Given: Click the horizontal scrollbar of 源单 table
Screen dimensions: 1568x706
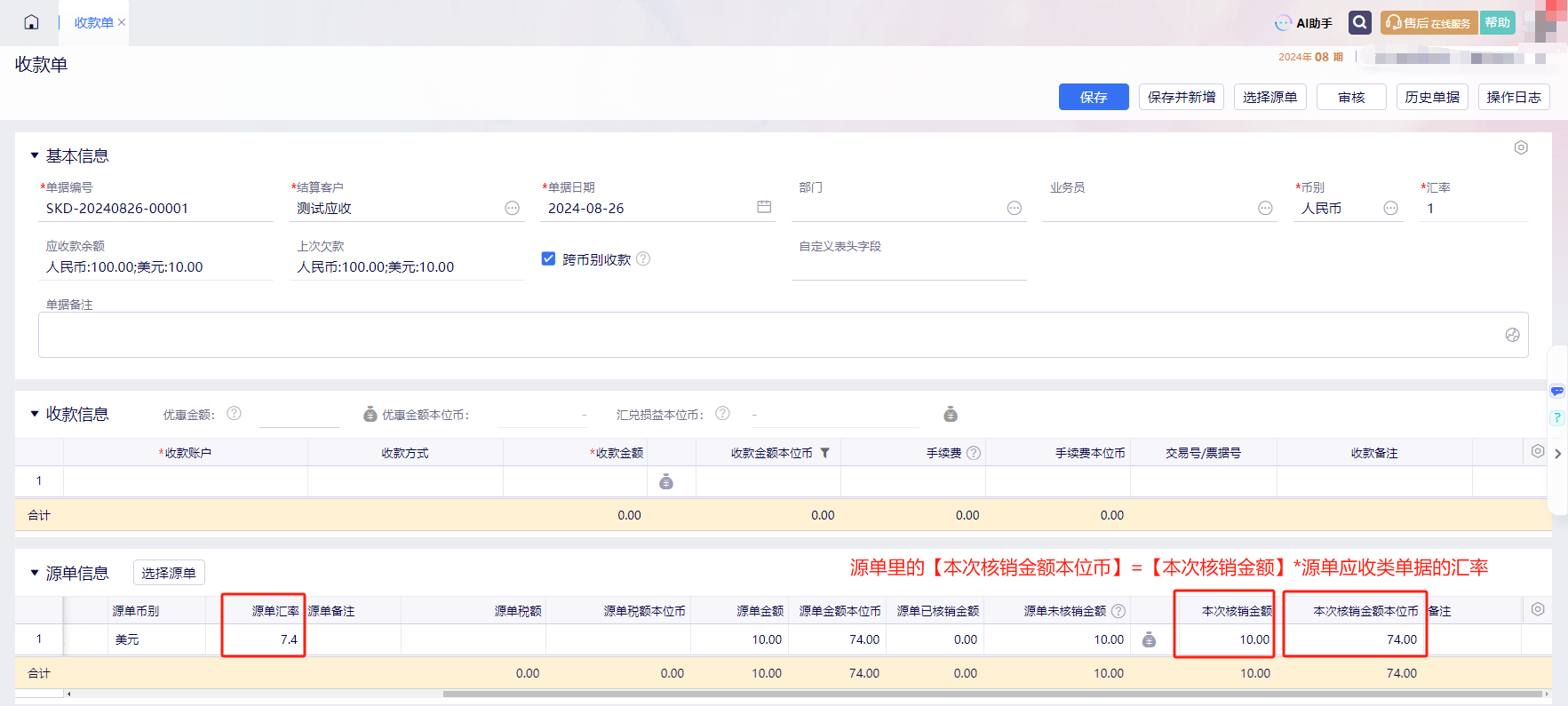Looking at the screenshot, I should (992, 694).
